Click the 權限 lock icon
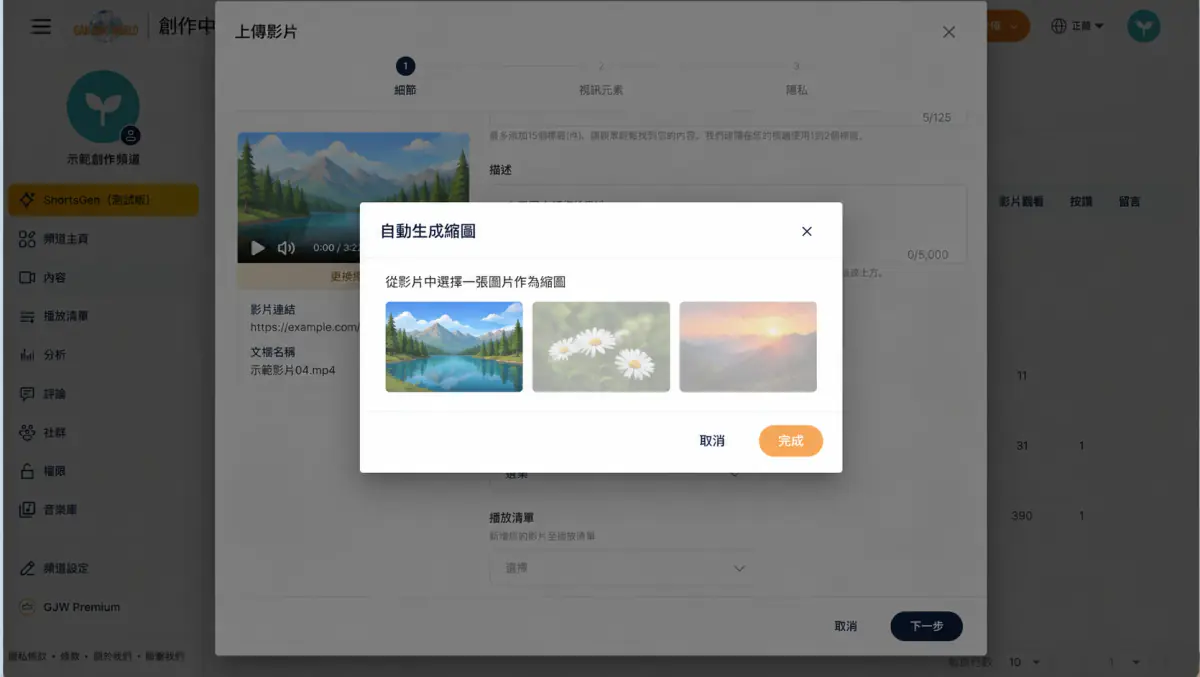Screen dimensions: 1200x677 28,471
